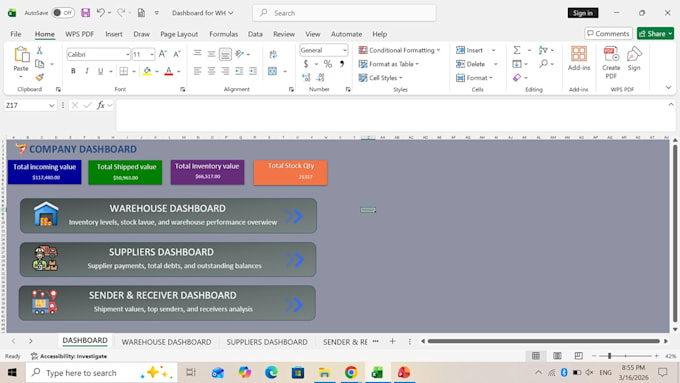Open Microsoft Edge from the taskbar
The image size is (680, 383).
tap(271, 372)
